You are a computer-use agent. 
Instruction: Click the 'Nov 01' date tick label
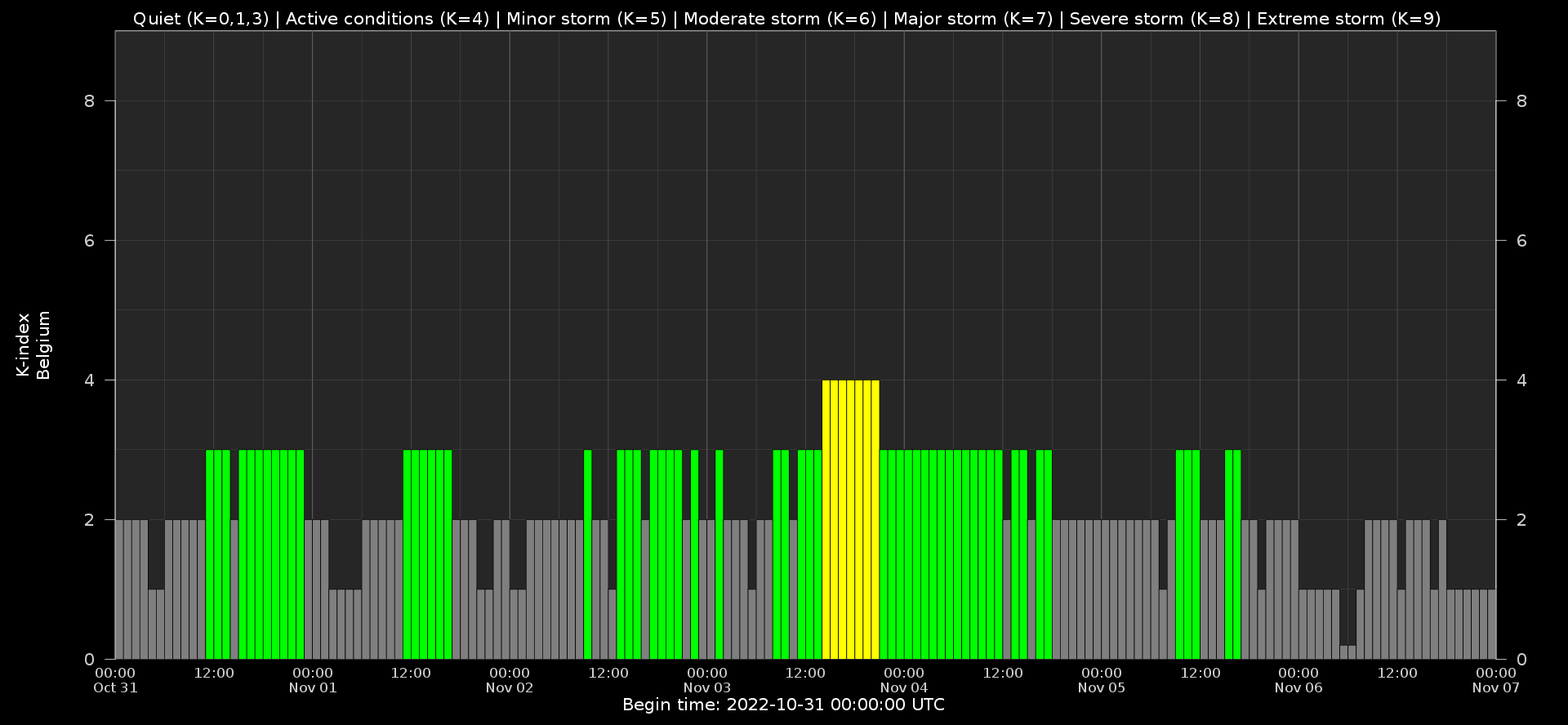click(x=313, y=687)
